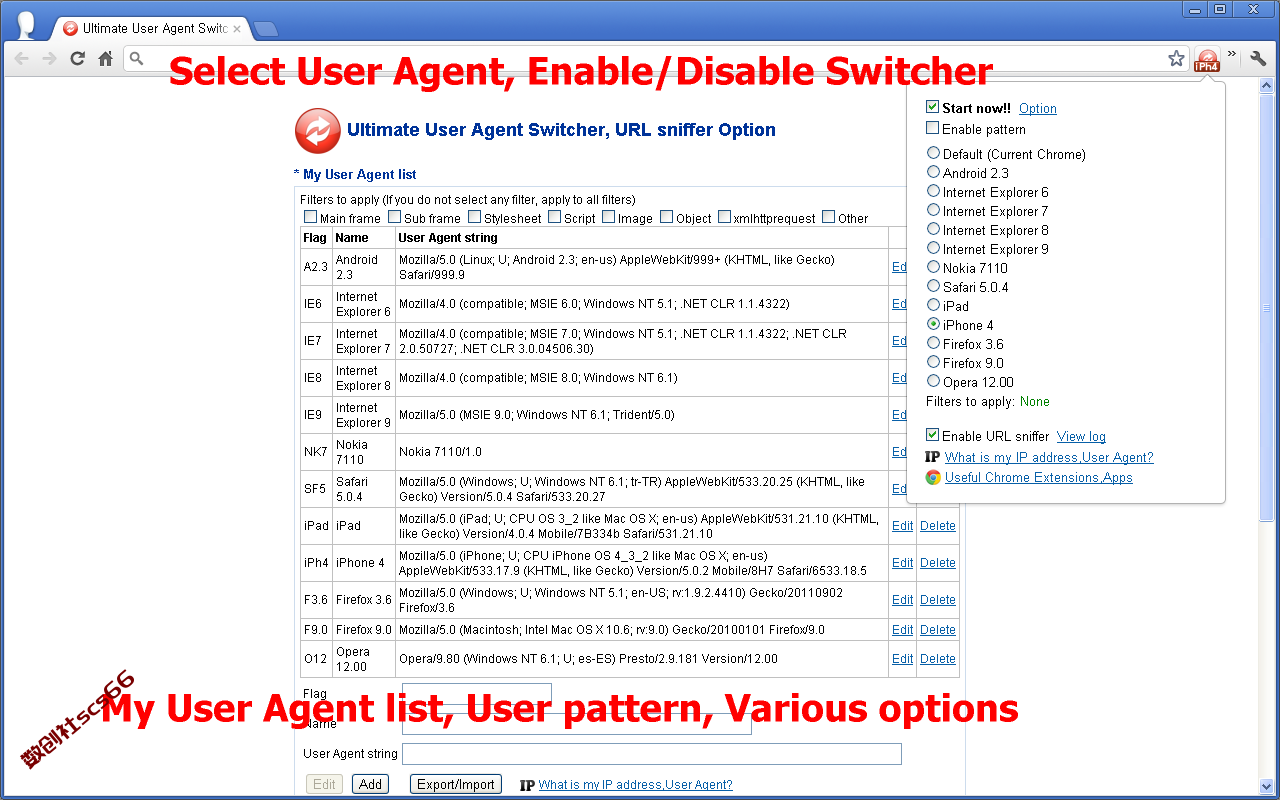Click the Chrome icon beside Useful Extensions

pos(933,477)
